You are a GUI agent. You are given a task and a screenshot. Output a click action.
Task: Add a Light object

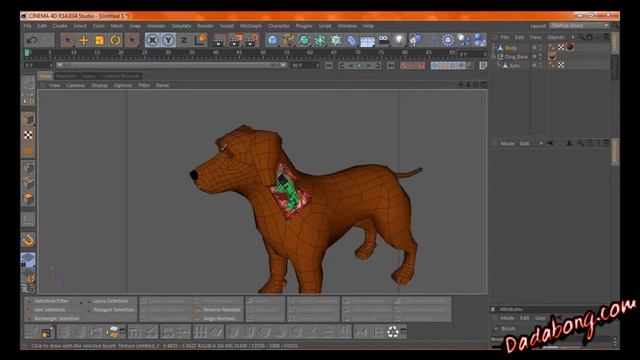pos(400,40)
